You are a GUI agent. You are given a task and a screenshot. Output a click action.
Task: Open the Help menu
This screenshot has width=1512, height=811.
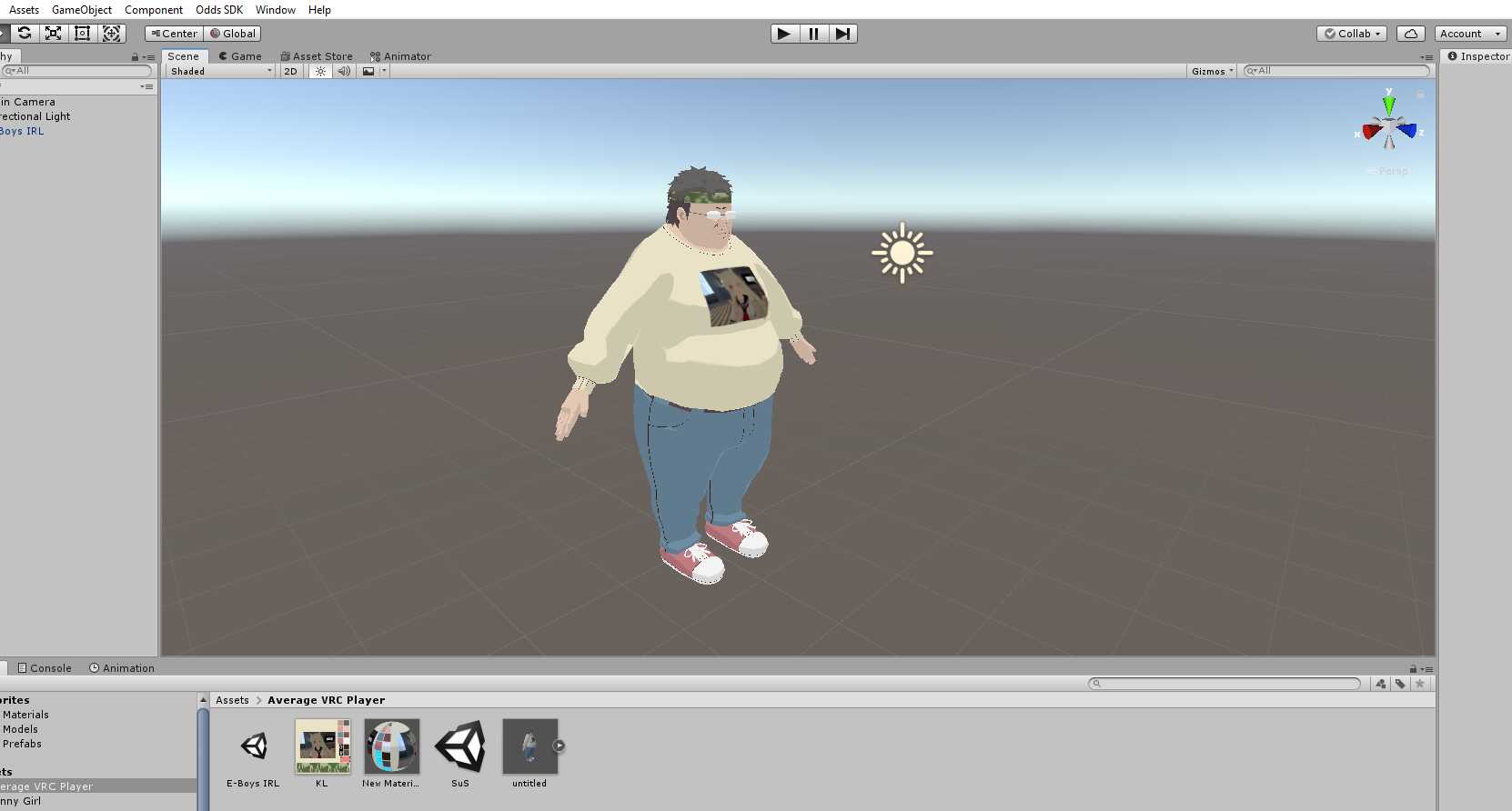click(319, 10)
